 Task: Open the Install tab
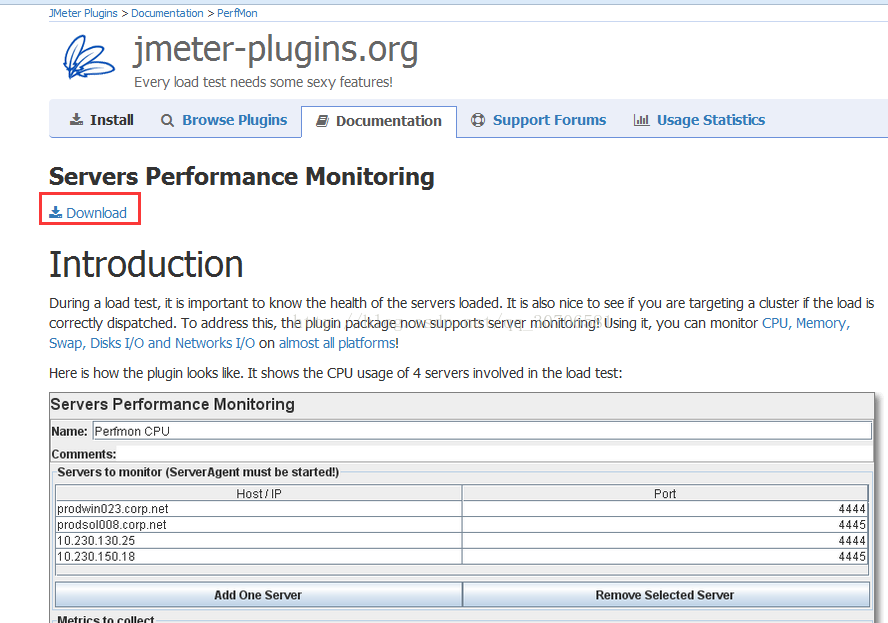click(101, 120)
